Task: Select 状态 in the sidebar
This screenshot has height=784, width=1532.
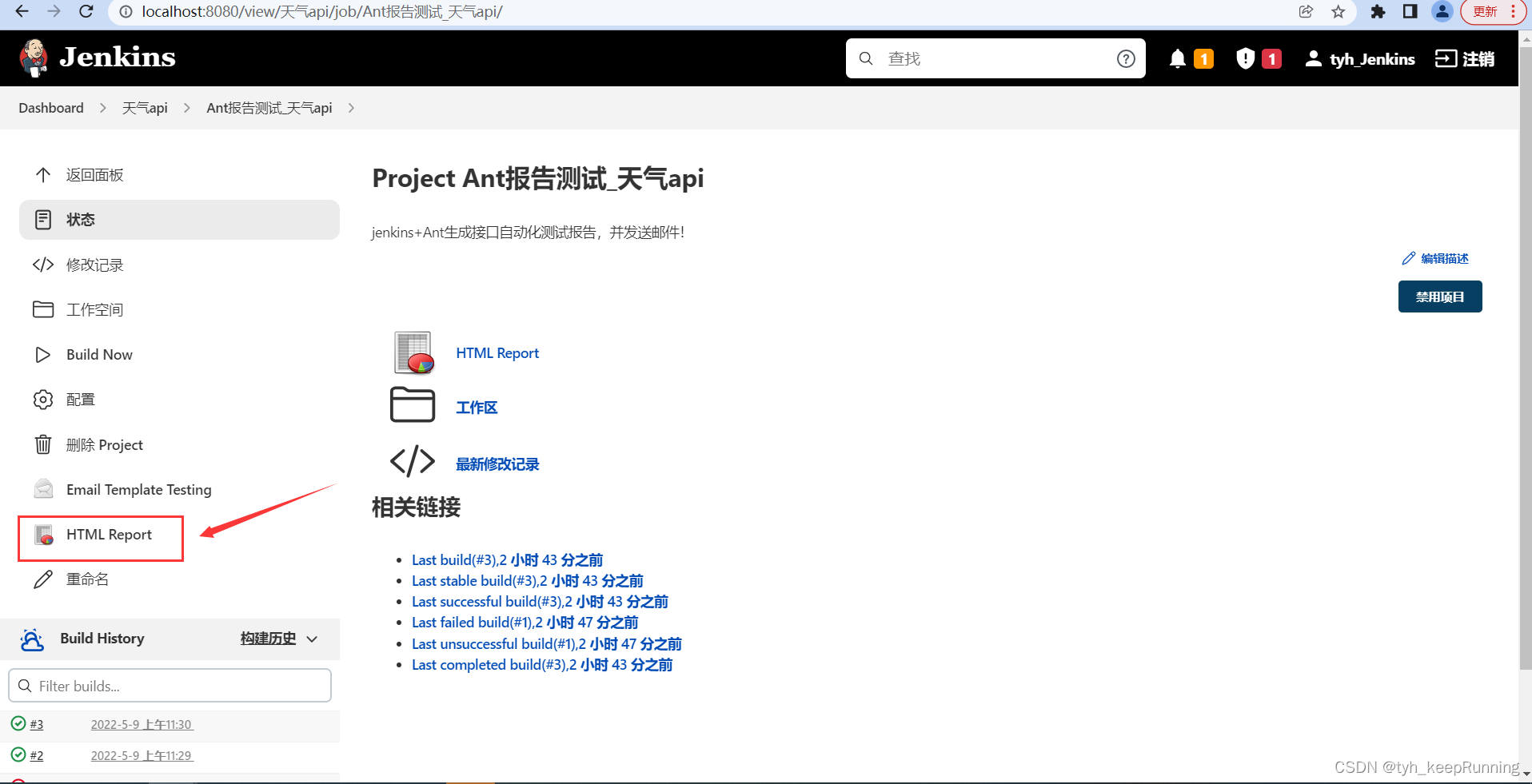Action: pos(179,219)
